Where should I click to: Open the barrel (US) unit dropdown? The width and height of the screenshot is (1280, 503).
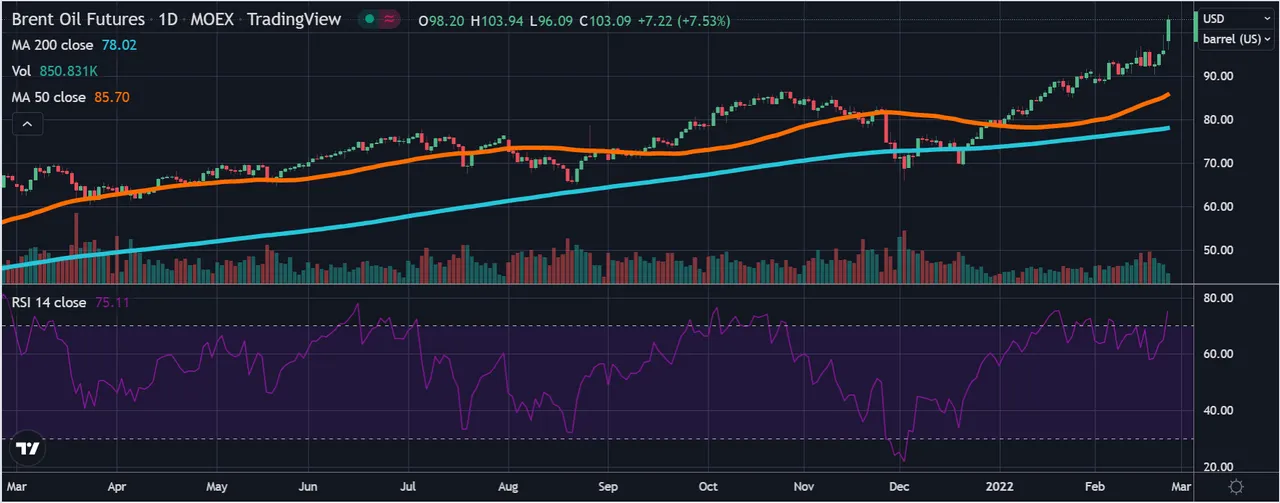1237,39
